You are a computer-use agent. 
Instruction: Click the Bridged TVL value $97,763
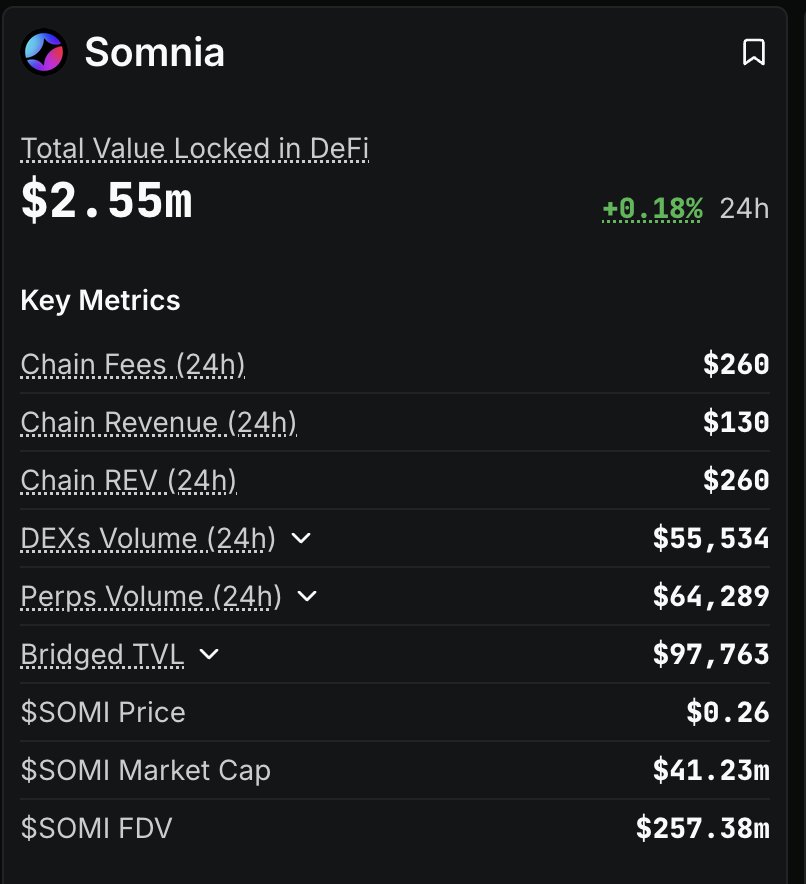[710, 655]
